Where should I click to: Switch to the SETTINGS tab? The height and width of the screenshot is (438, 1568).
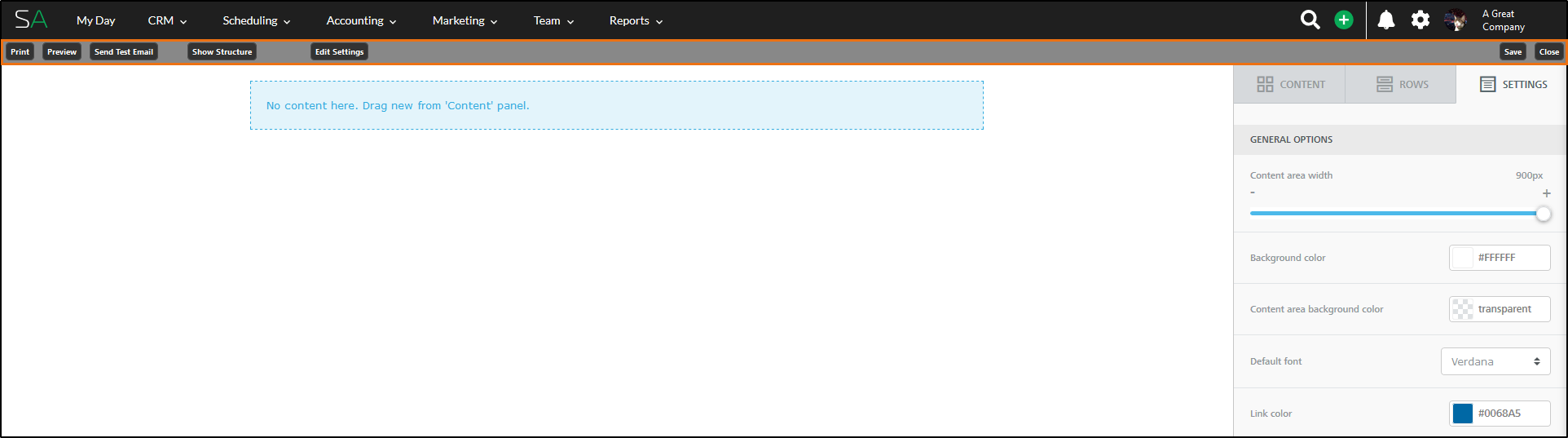(1512, 84)
